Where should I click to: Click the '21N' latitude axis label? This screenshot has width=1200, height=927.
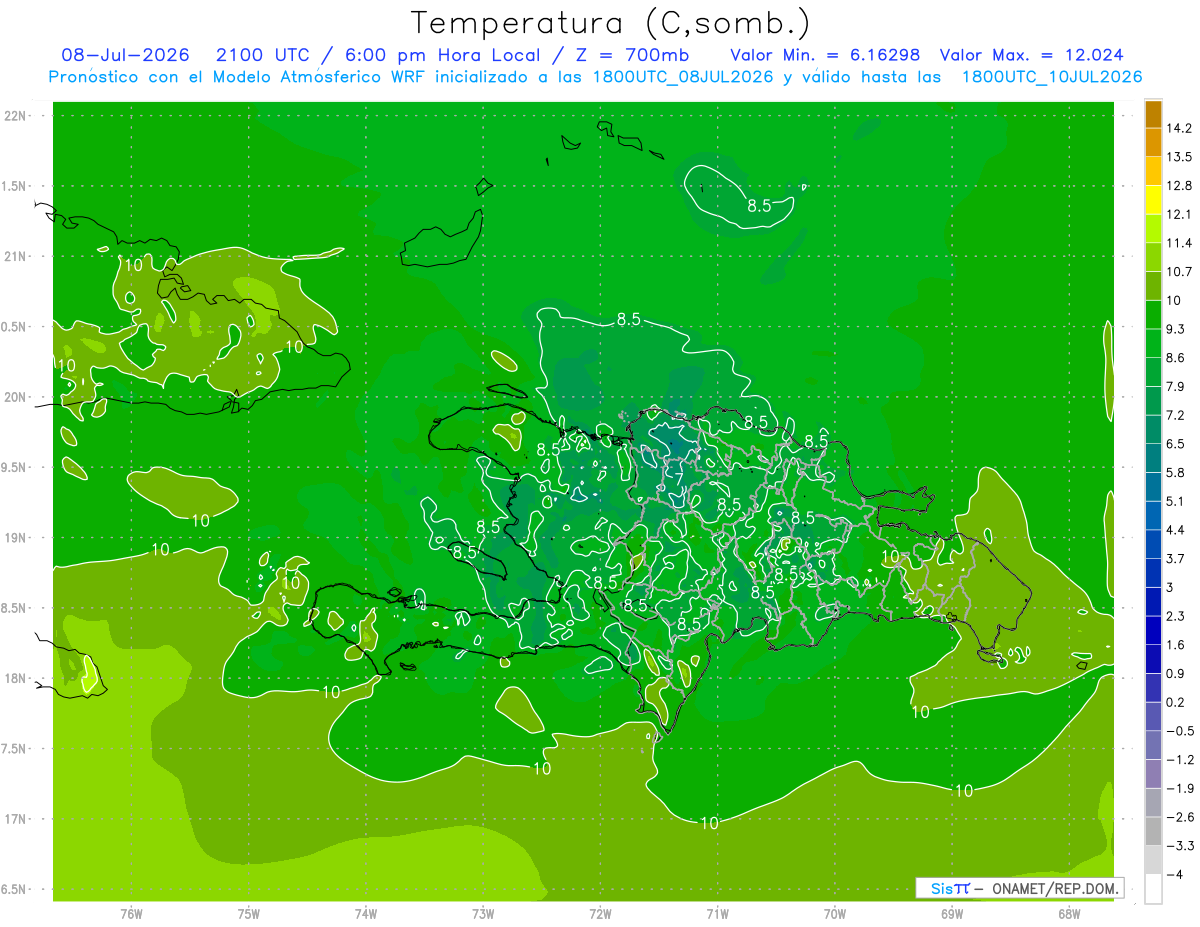tap(14, 256)
